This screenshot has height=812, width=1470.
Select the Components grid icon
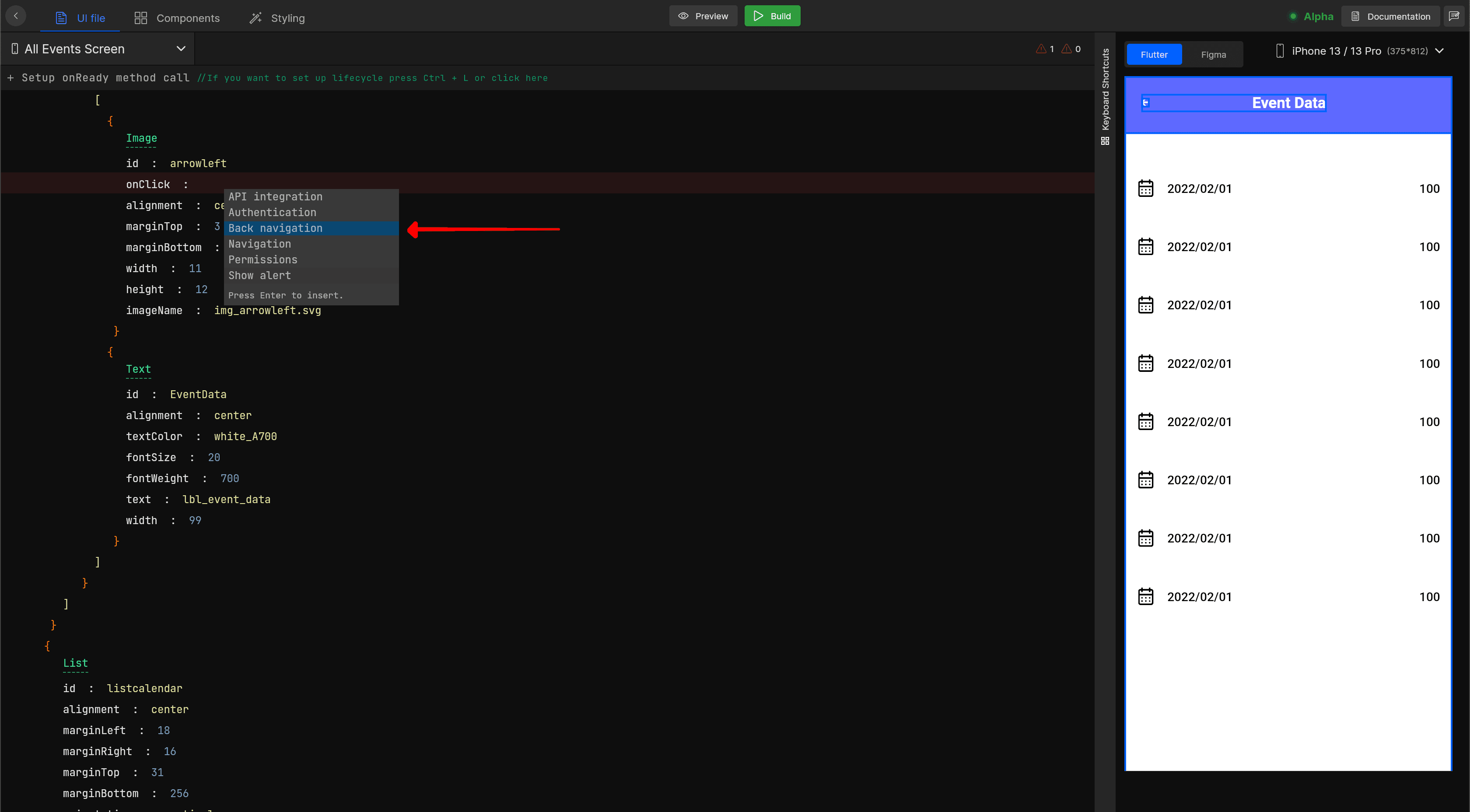[x=140, y=17]
